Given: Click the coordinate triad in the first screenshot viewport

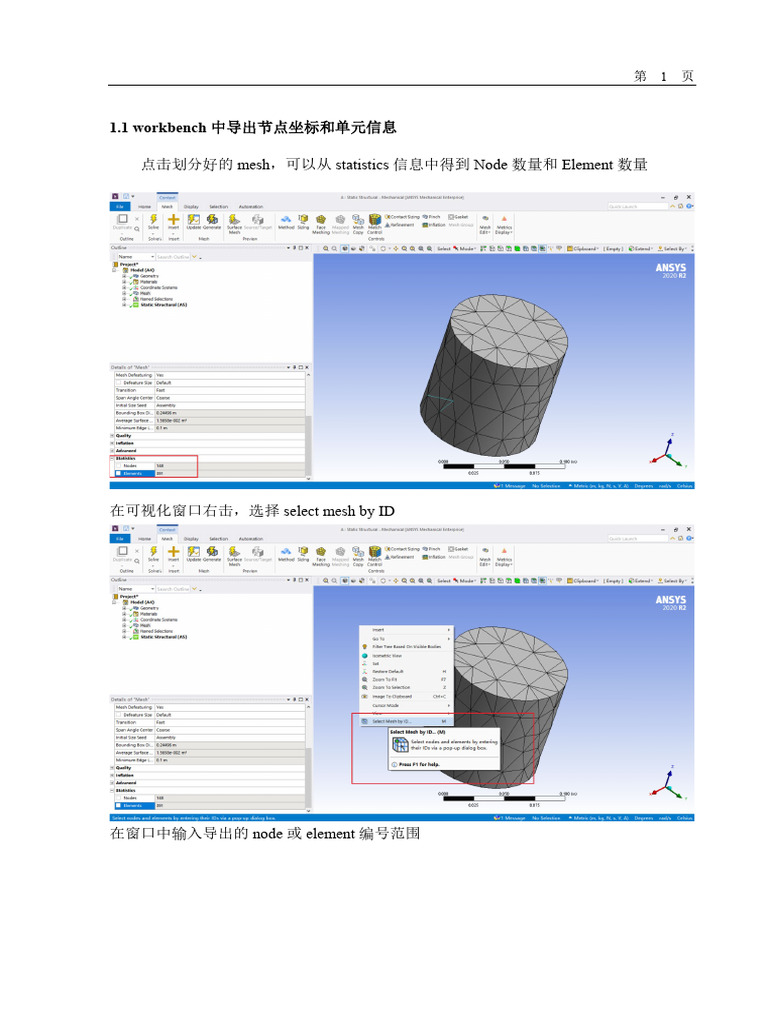Looking at the screenshot, I should click(669, 452).
